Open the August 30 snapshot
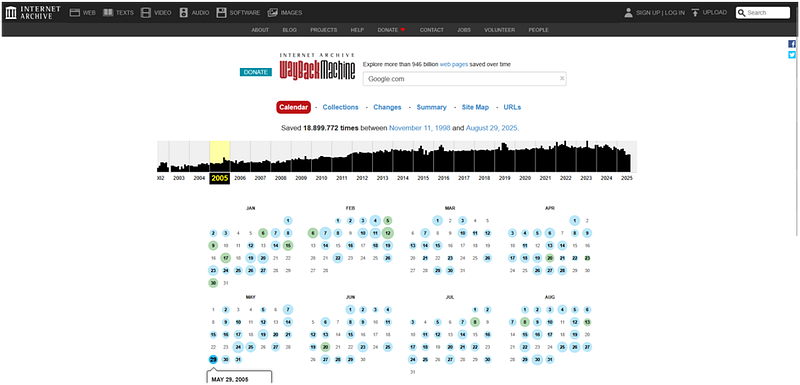This screenshot has height=385, width=800. click(537, 359)
